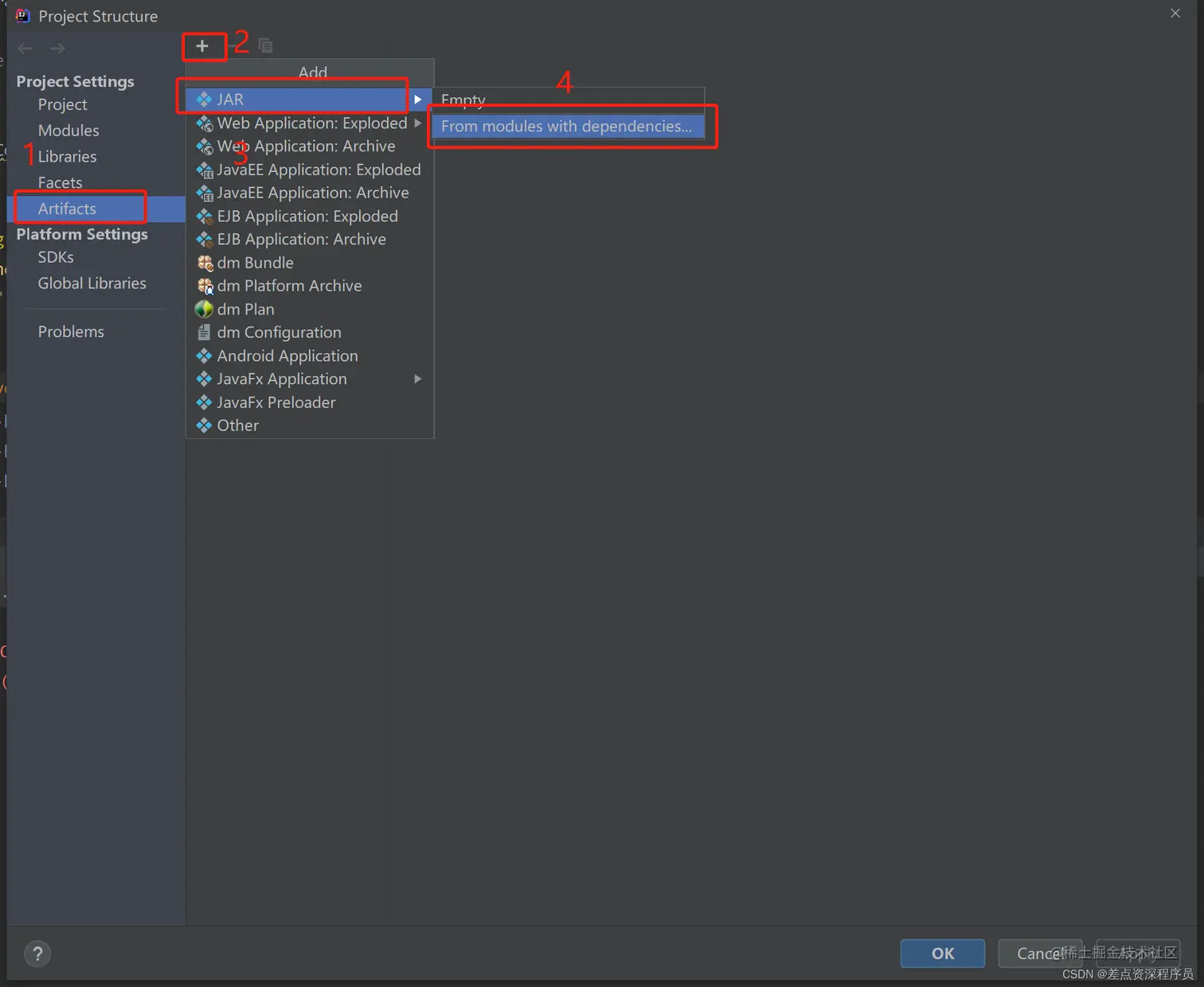Click the JavaFx Application icon

click(x=204, y=379)
